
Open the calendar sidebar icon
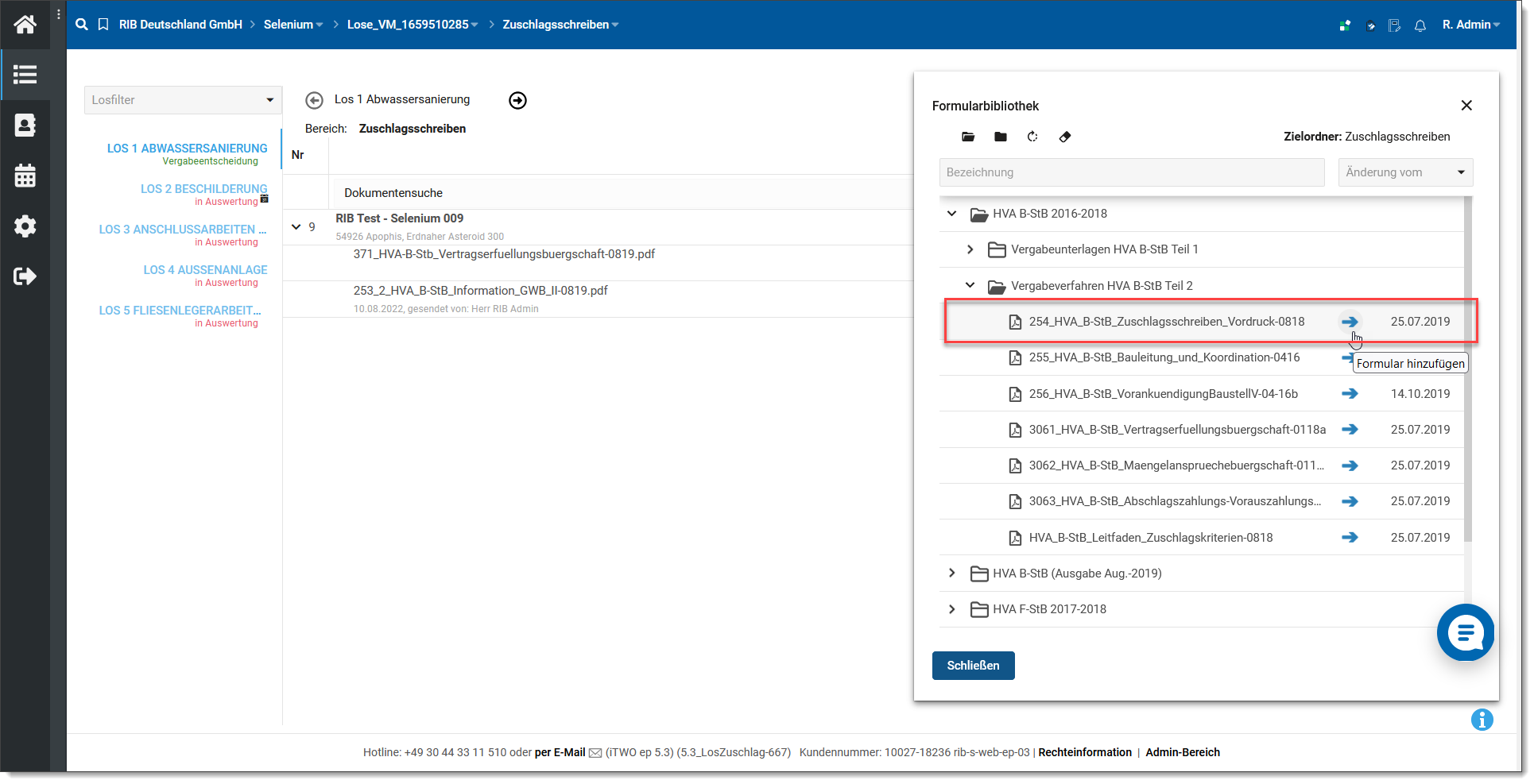(25, 176)
